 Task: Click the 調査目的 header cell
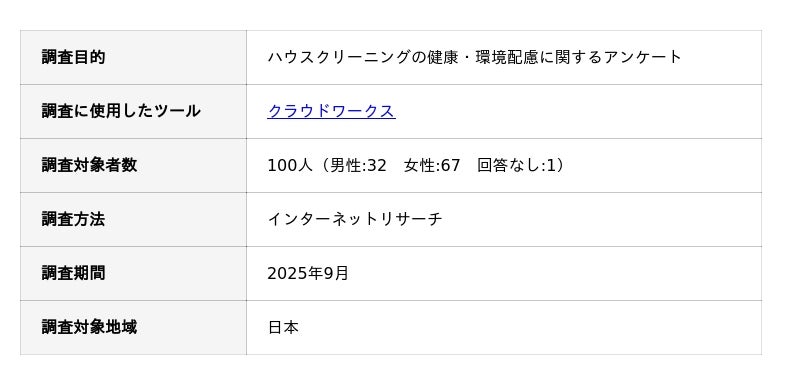tap(133, 58)
